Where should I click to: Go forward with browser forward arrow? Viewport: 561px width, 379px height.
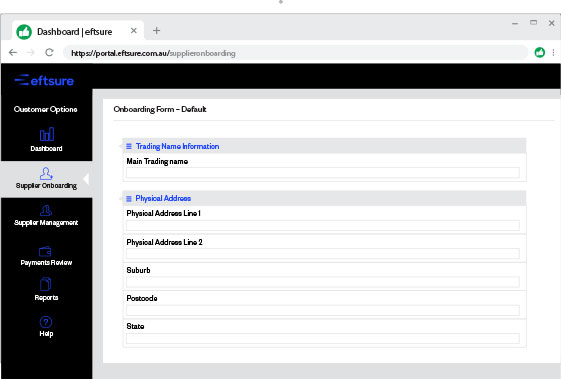[x=31, y=53]
